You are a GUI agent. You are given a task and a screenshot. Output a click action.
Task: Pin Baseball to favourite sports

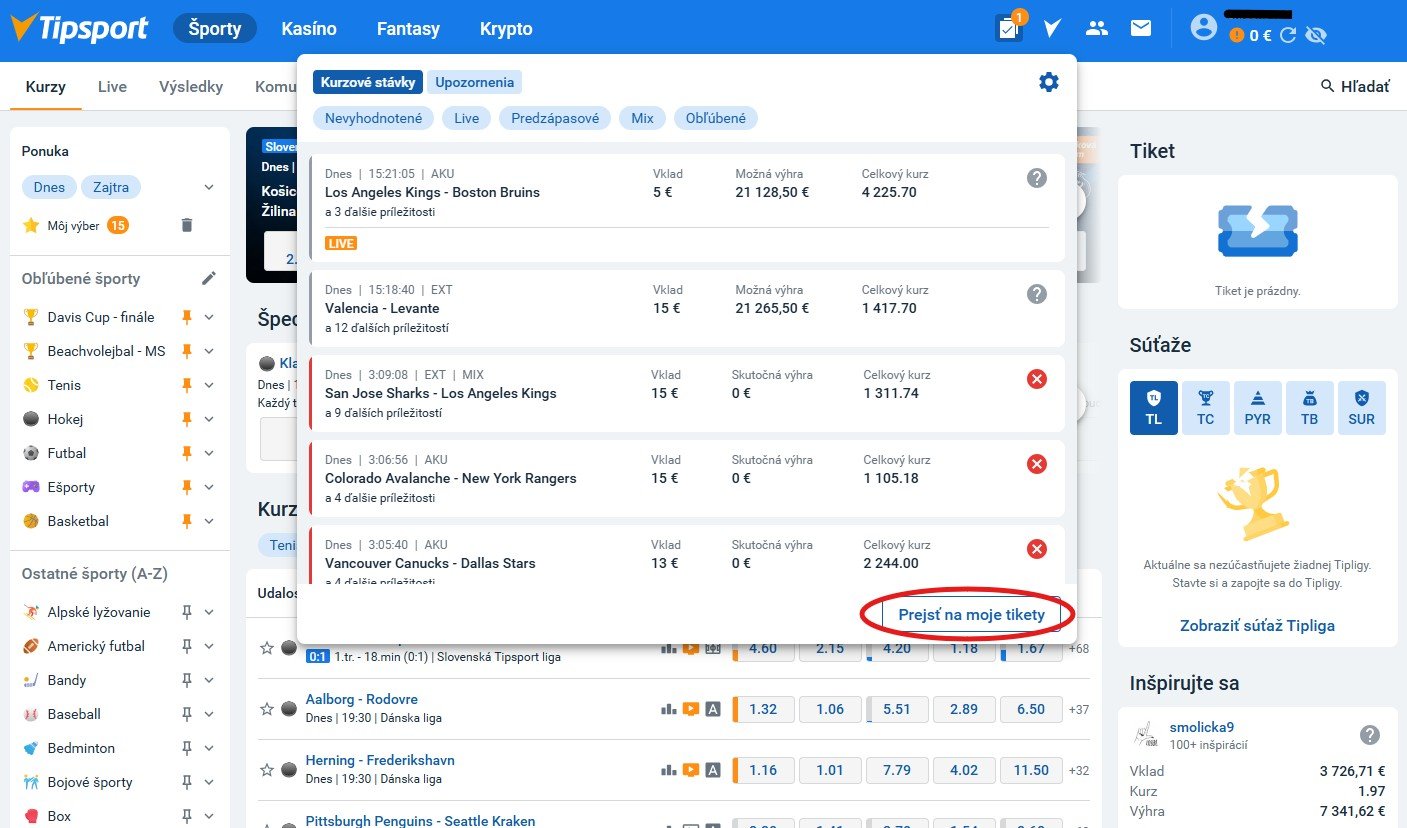pyautogui.click(x=186, y=714)
